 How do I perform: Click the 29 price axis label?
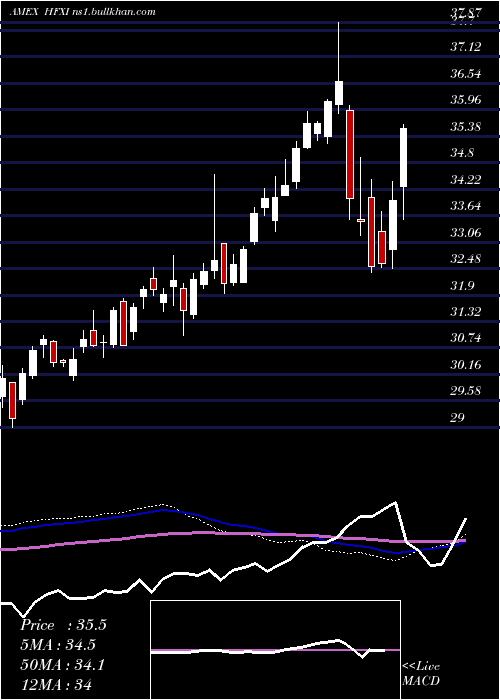coord(458,417)
